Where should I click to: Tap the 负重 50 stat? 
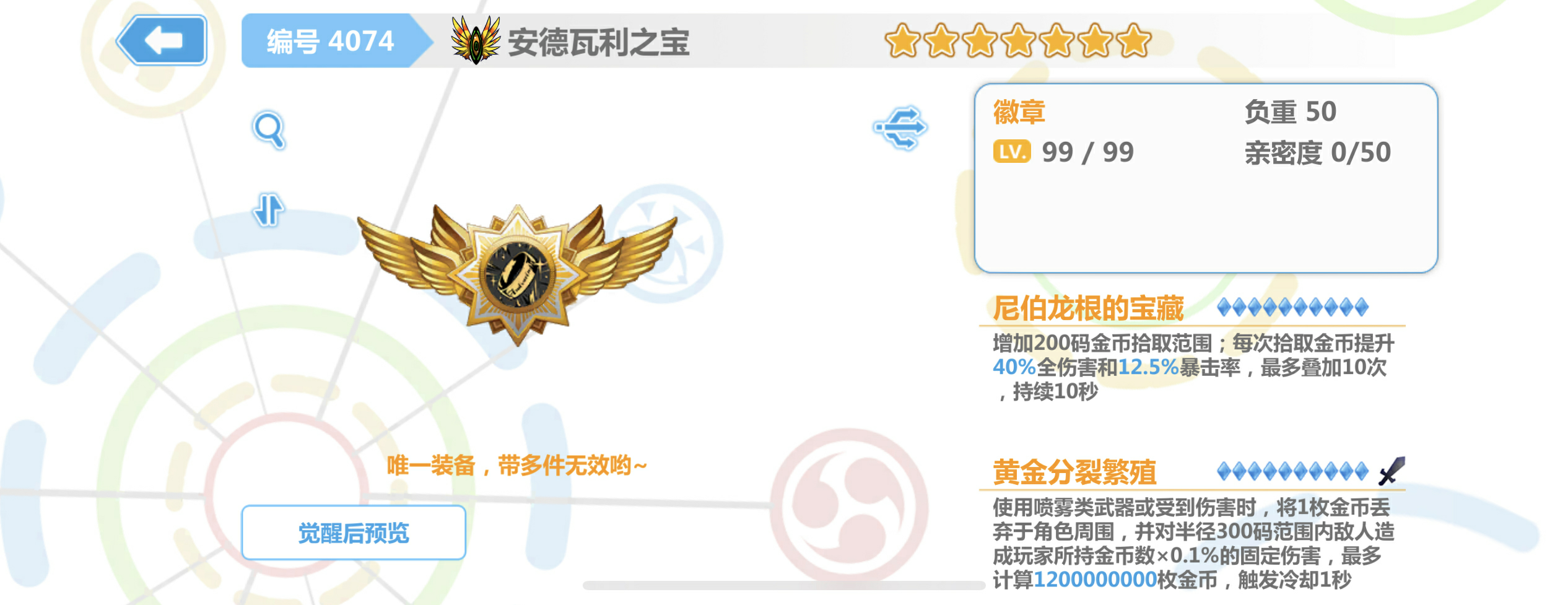click(x=1291, y=112)
